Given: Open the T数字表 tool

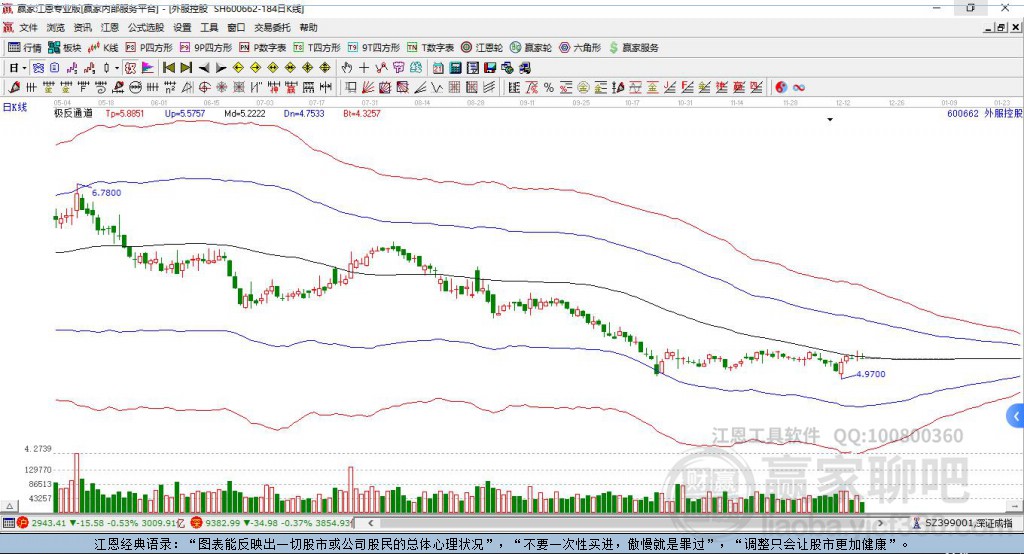Looking at the screenshot, I should click(x=430, y=48).
